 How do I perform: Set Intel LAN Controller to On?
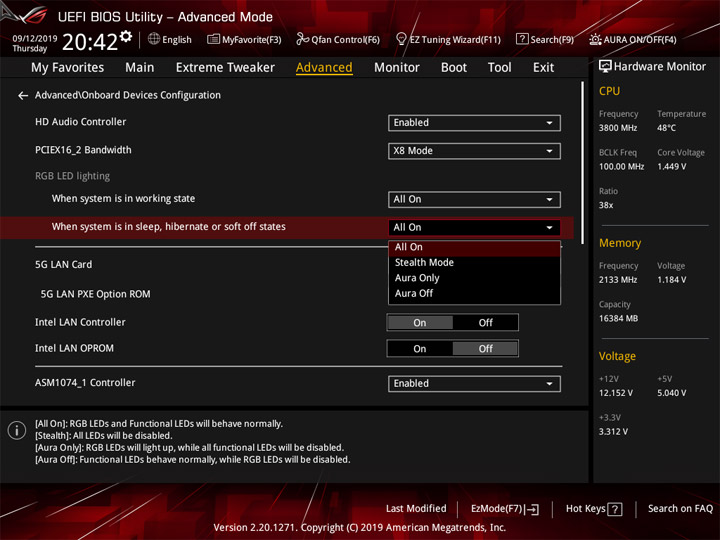pos(420,323)
